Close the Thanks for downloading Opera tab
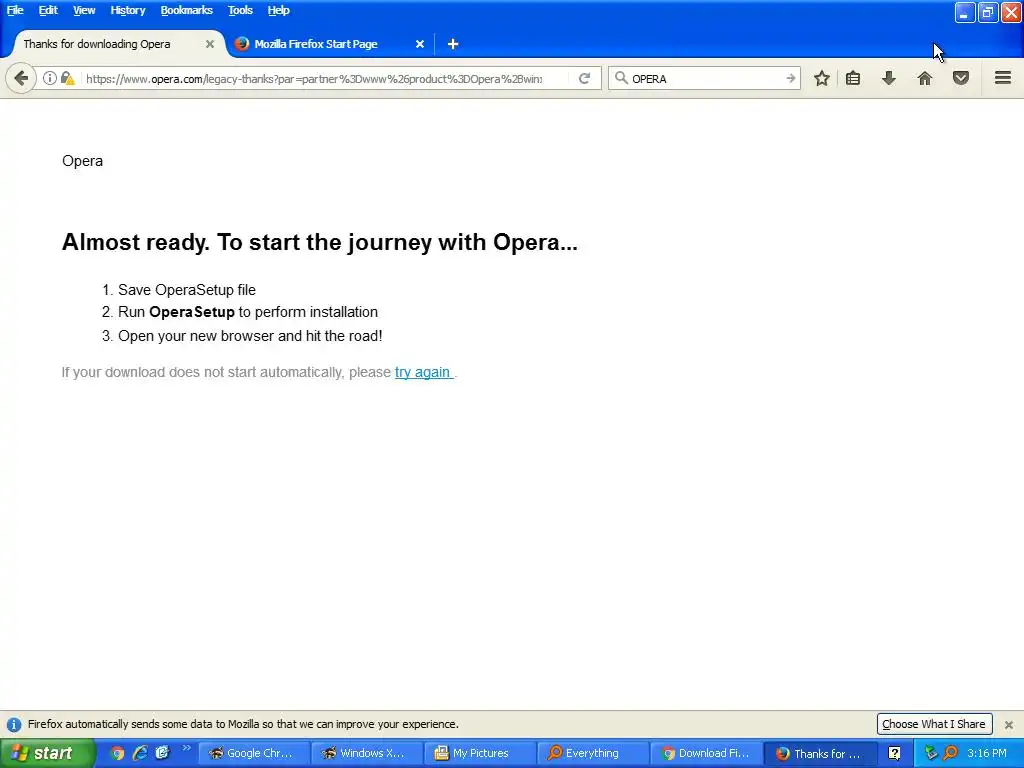Image resolution: width=1024 pixels, height=768 pixels. pyautogui.click(x=210, y=44)
